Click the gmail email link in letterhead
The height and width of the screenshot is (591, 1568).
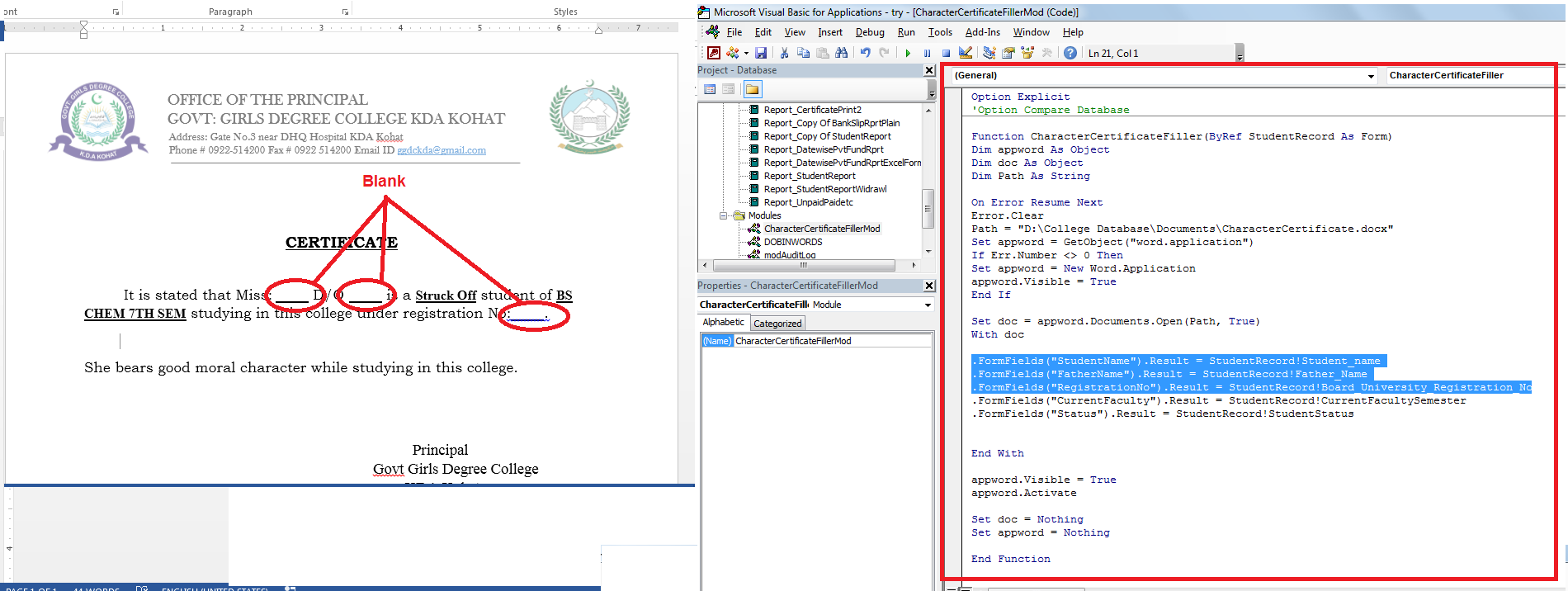[441, 150]
